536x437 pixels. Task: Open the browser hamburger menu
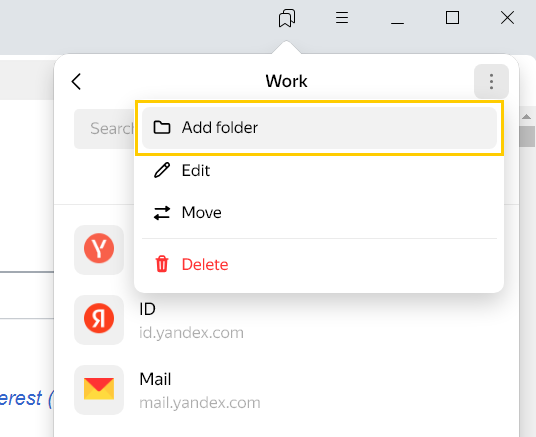pos(341,17)
